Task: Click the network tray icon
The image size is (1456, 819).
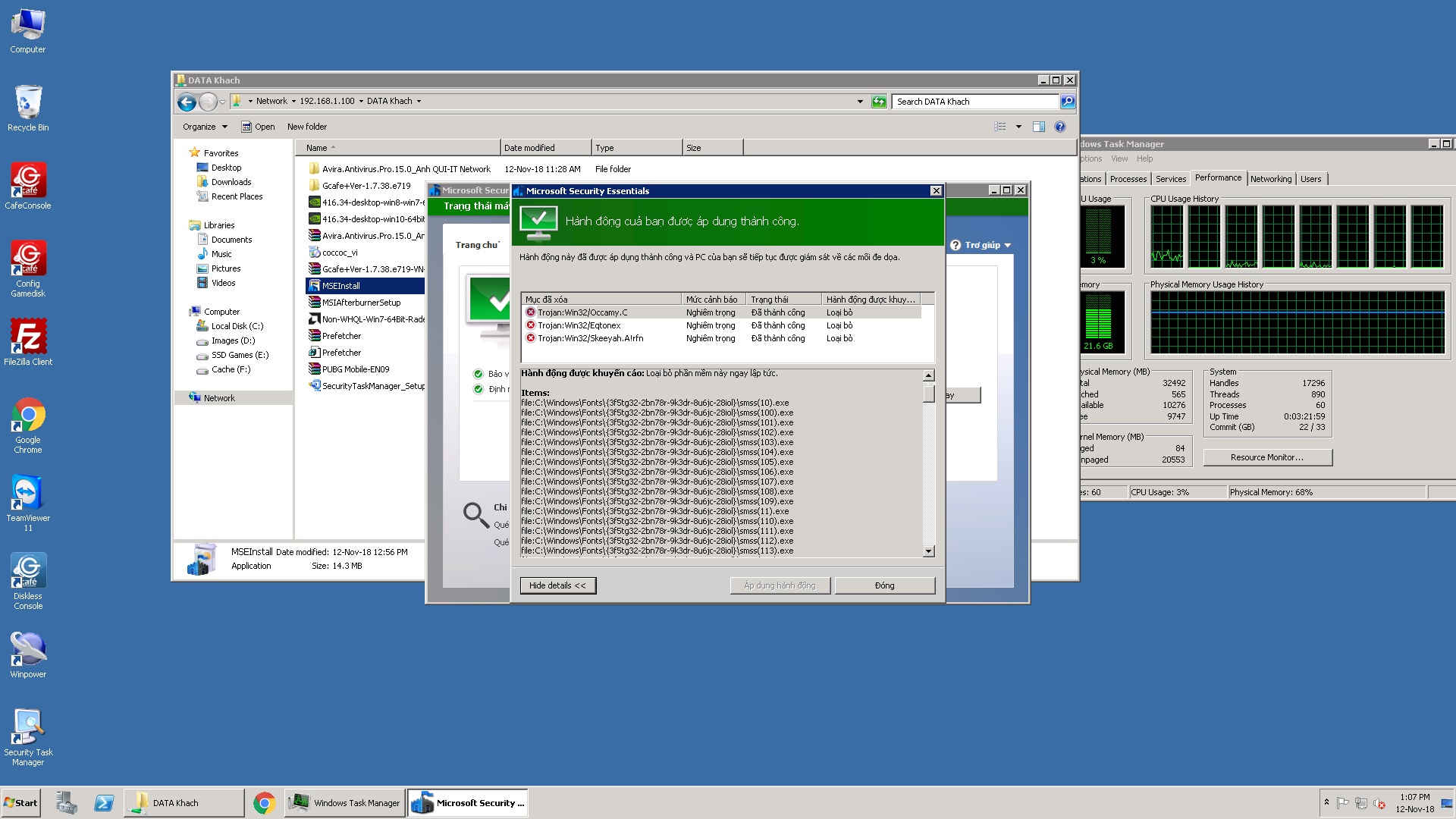Action: [x=1361, y=803]
